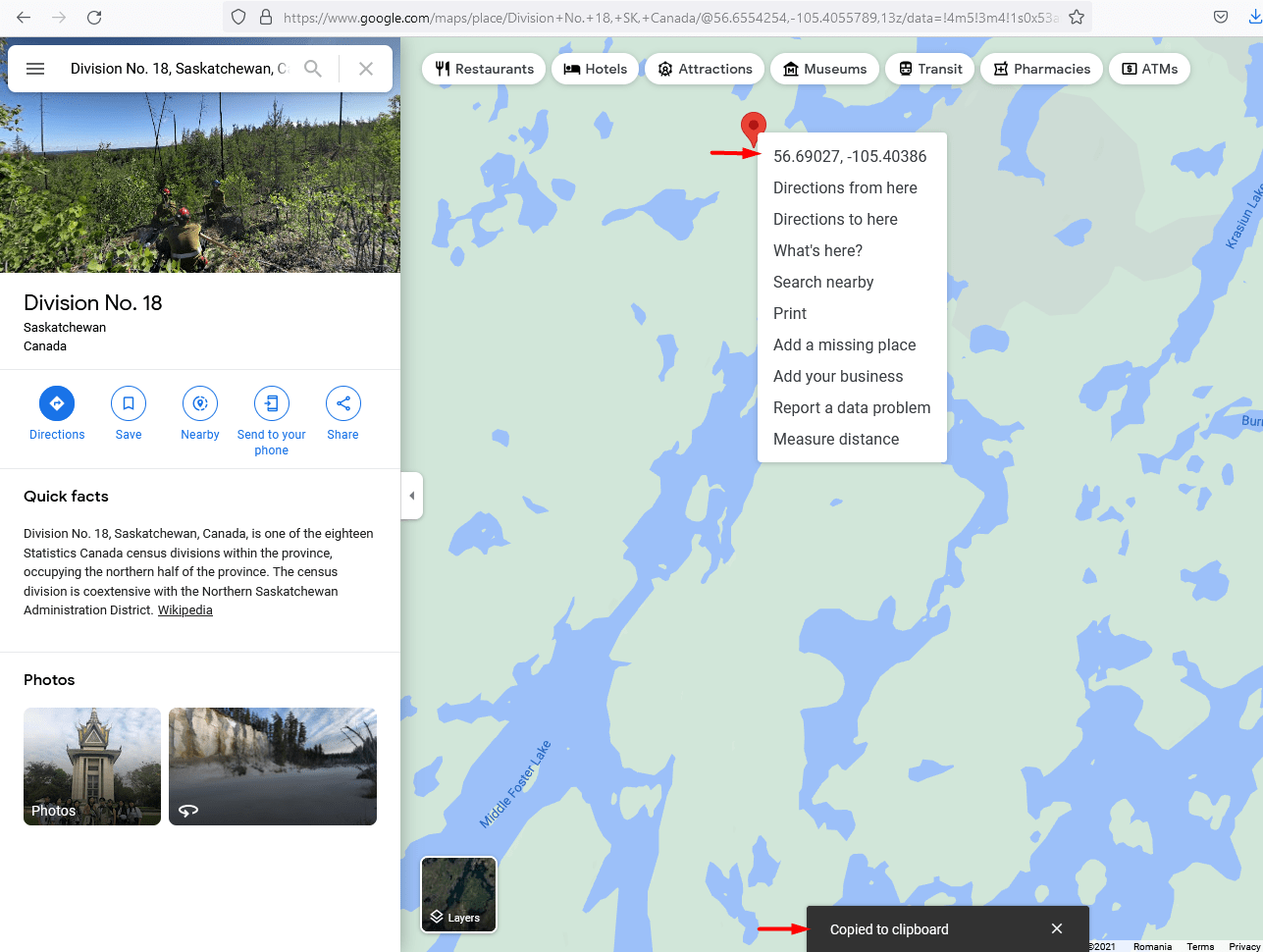Click the Division No. 18 title
This screenshot has height=952, width=1263.
tap(93, 302)
